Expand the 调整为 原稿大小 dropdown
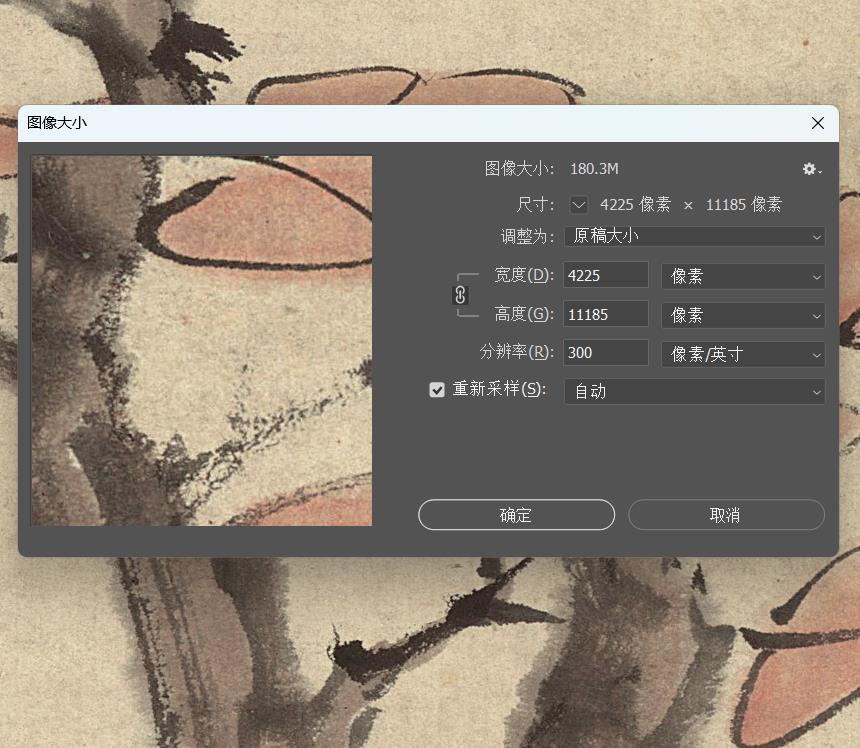Viewport: 860px width, 748px height. 694,236
